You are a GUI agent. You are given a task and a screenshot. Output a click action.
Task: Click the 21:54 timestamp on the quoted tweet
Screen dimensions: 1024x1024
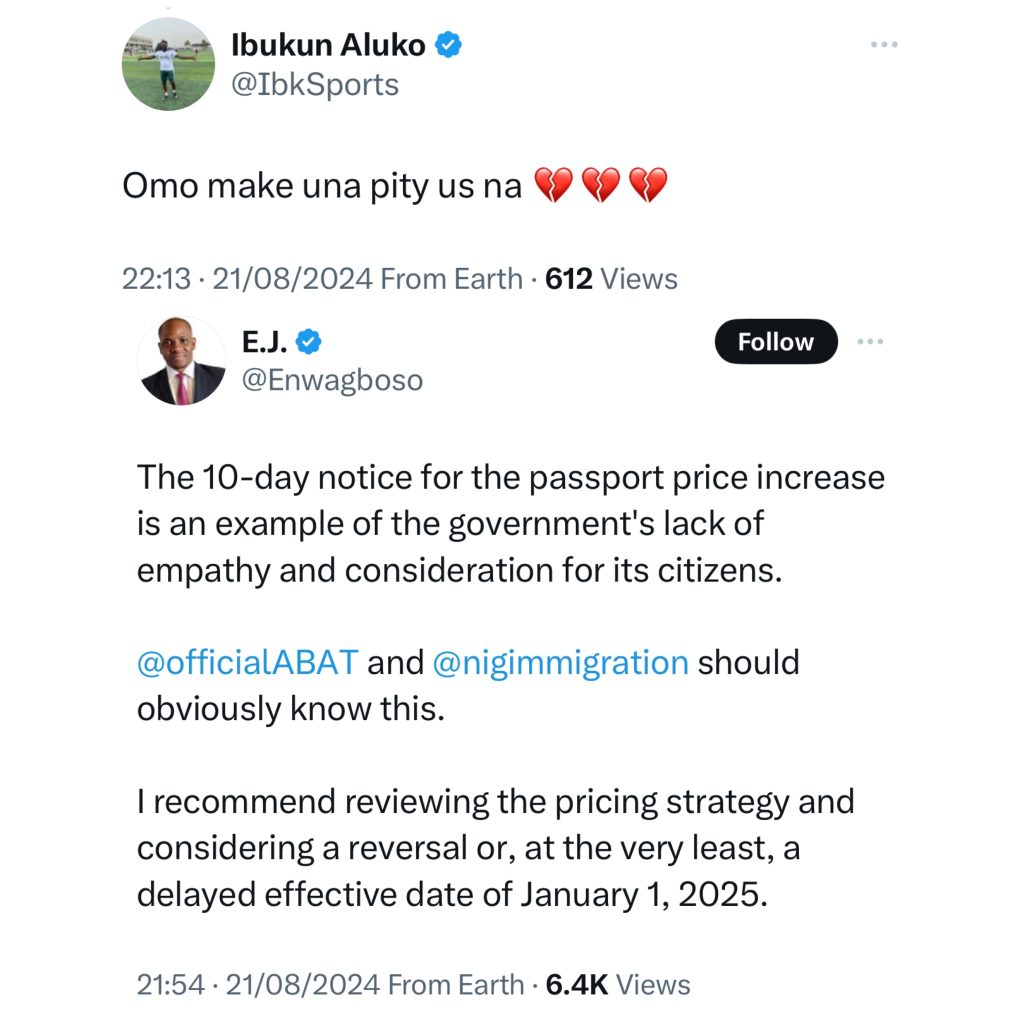(170, 984)
